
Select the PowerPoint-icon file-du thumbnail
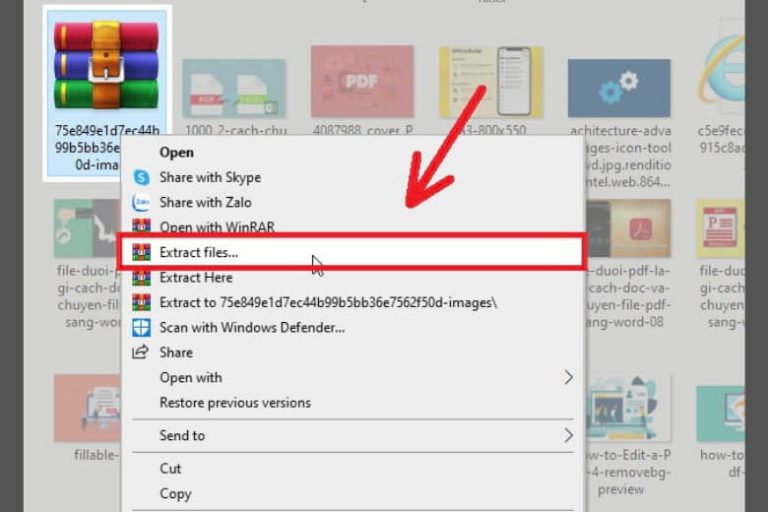tap(720, 228)
